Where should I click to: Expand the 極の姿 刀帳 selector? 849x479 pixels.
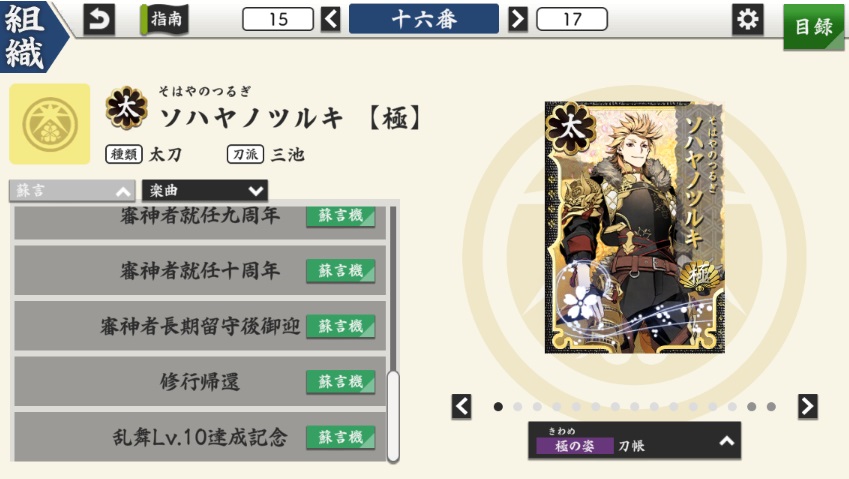(x=634, y=441)
